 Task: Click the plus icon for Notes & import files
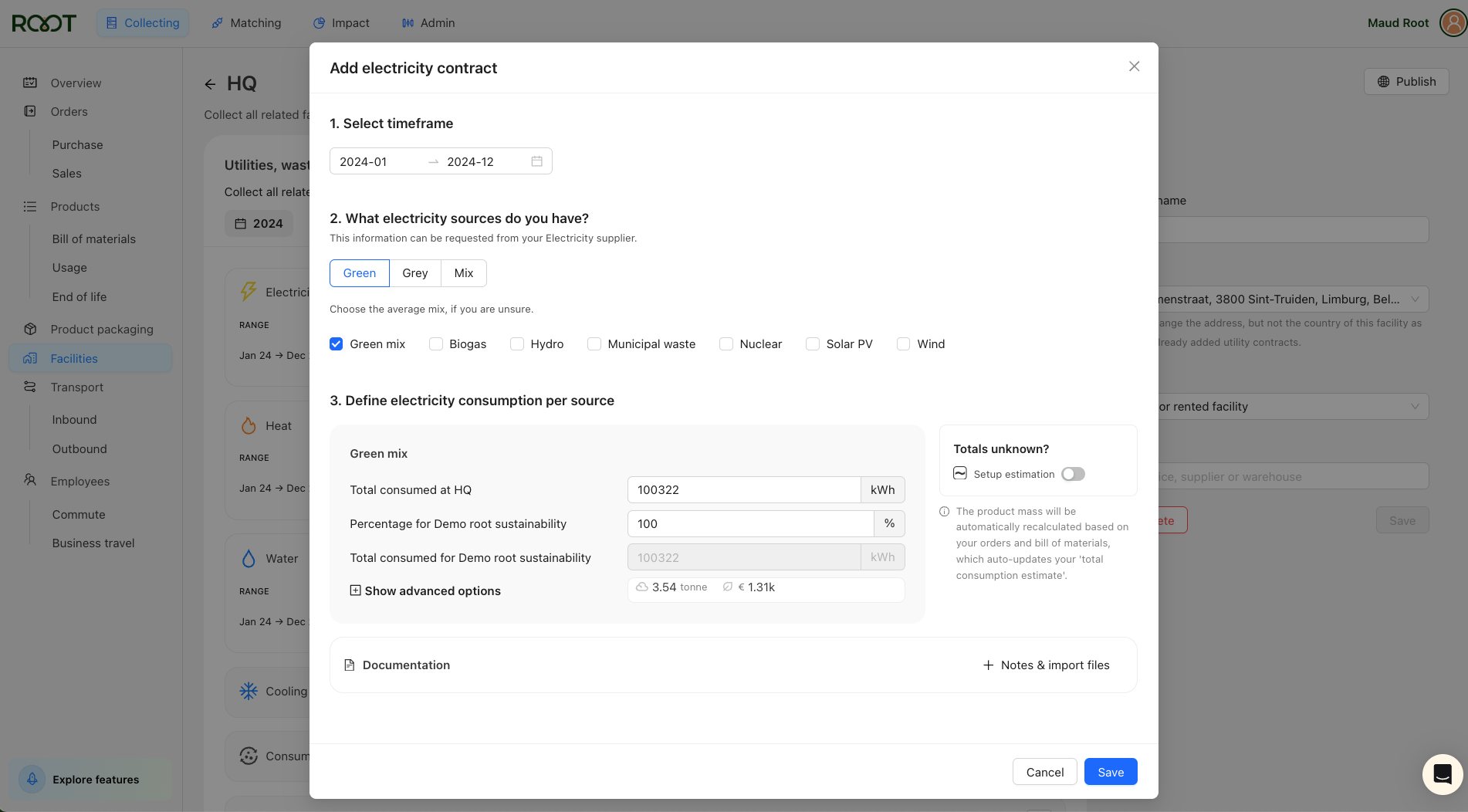click(988, 665)
